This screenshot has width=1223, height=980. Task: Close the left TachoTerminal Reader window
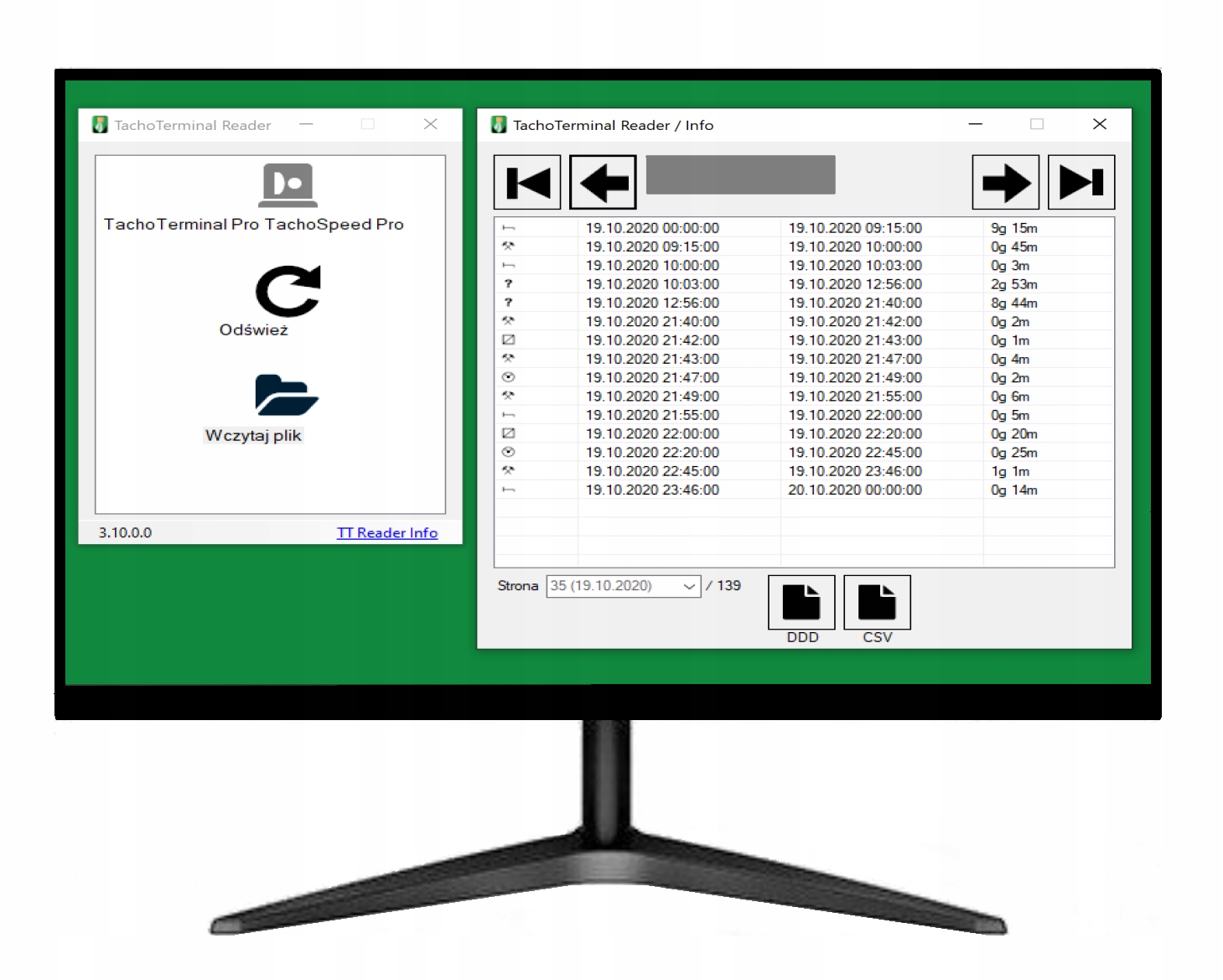point(430,124)
